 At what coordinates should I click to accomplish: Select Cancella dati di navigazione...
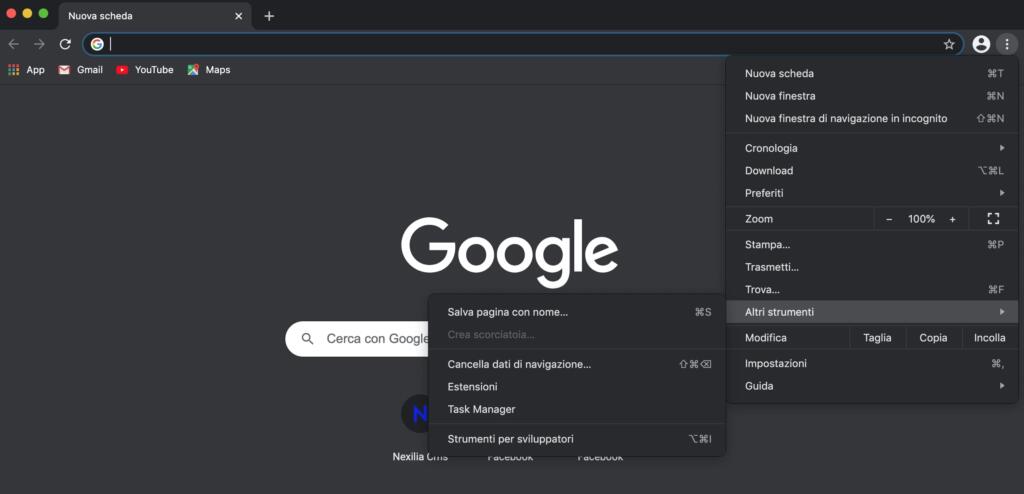pyautogui.click(x=577, y=364)
